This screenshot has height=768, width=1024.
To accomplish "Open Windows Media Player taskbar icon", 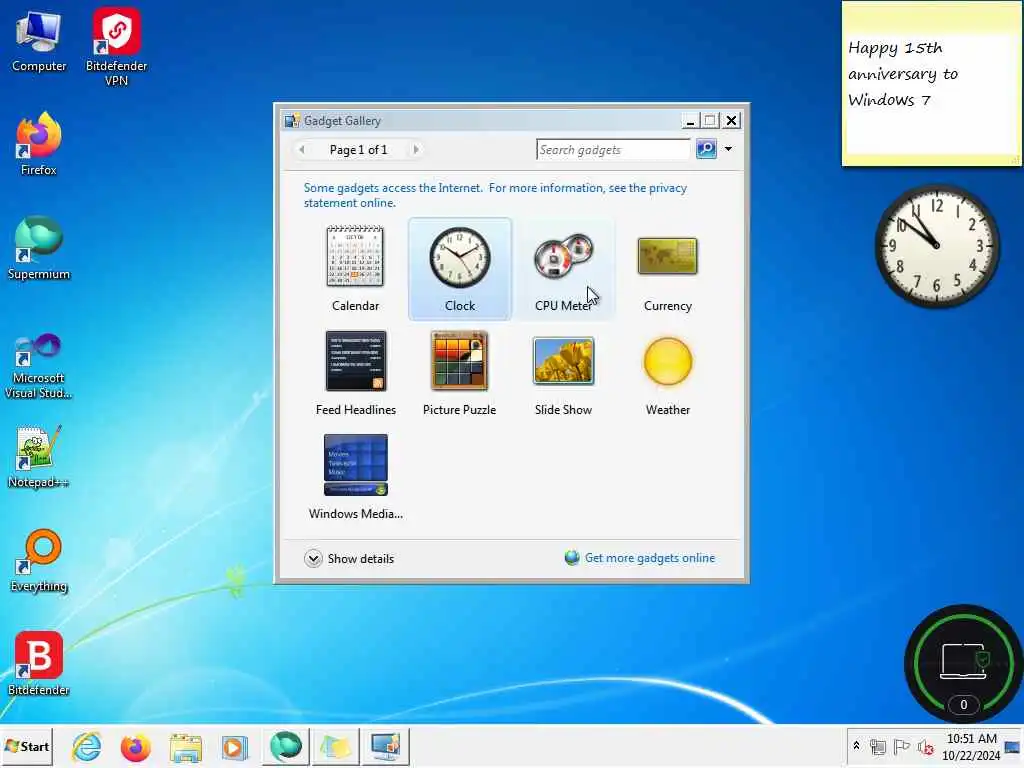I will pos(234,746).
